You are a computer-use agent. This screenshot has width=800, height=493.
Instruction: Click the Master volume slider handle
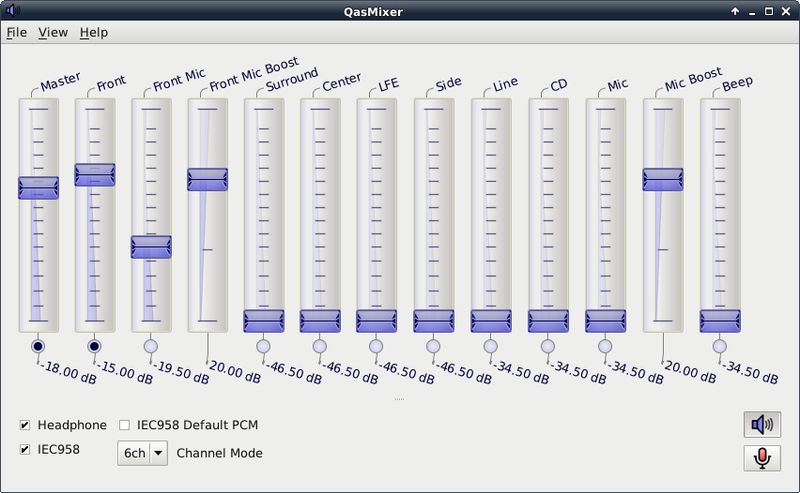click(38, 188)
